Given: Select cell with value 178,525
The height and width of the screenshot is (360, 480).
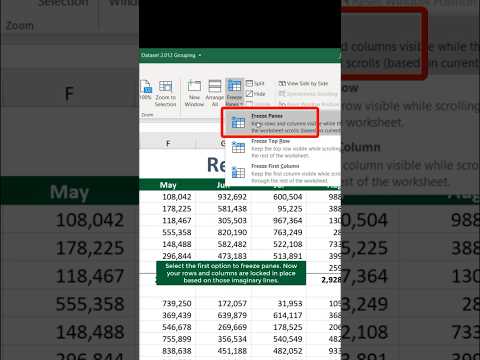Looking at the screenshot, I should [280, 327].
